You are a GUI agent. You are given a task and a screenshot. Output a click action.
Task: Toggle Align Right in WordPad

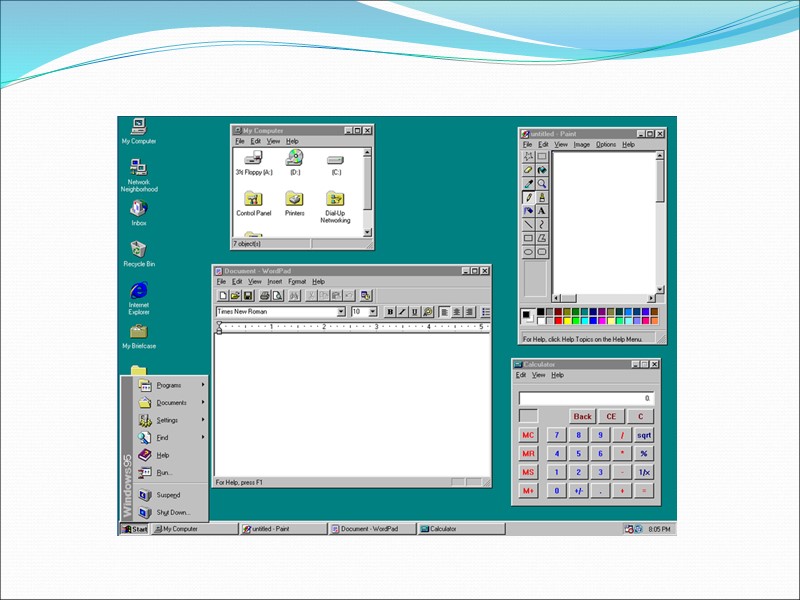(469, 312)
